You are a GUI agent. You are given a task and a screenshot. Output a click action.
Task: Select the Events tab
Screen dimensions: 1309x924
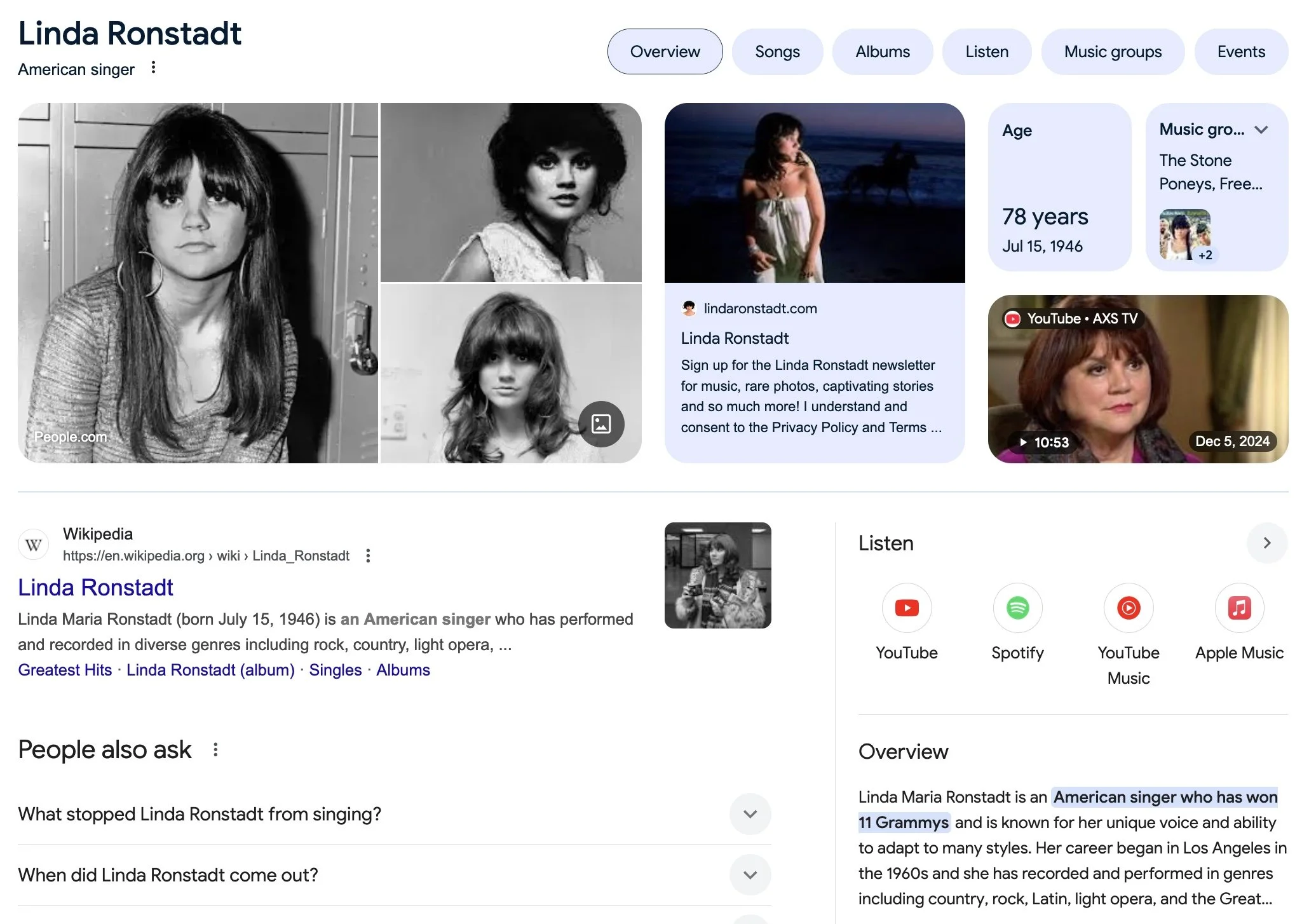1240,51
